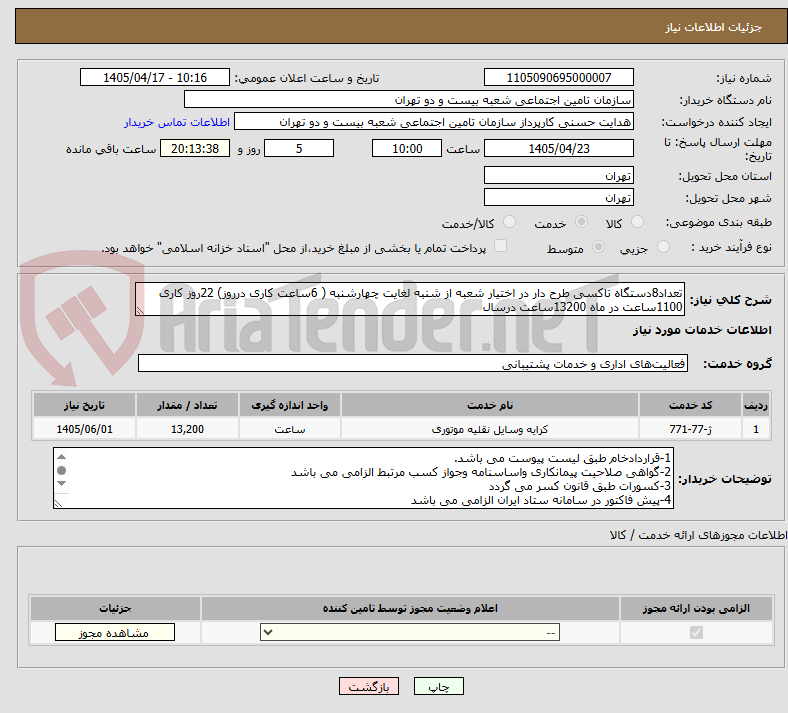Click the اطلاعات خدمات مورد نیاز heading
The width and height of the screenshot is (788, 713).
tap(702, 330)
